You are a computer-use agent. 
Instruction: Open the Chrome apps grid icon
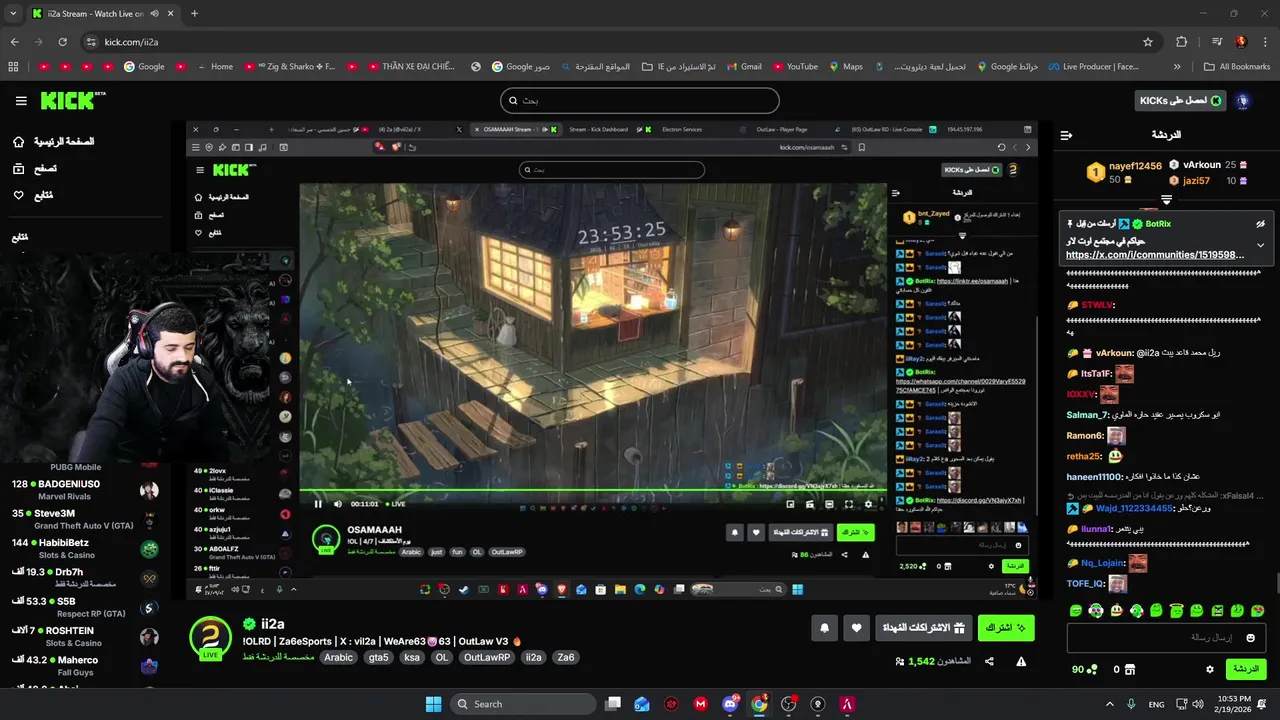[x=13, y=67]
